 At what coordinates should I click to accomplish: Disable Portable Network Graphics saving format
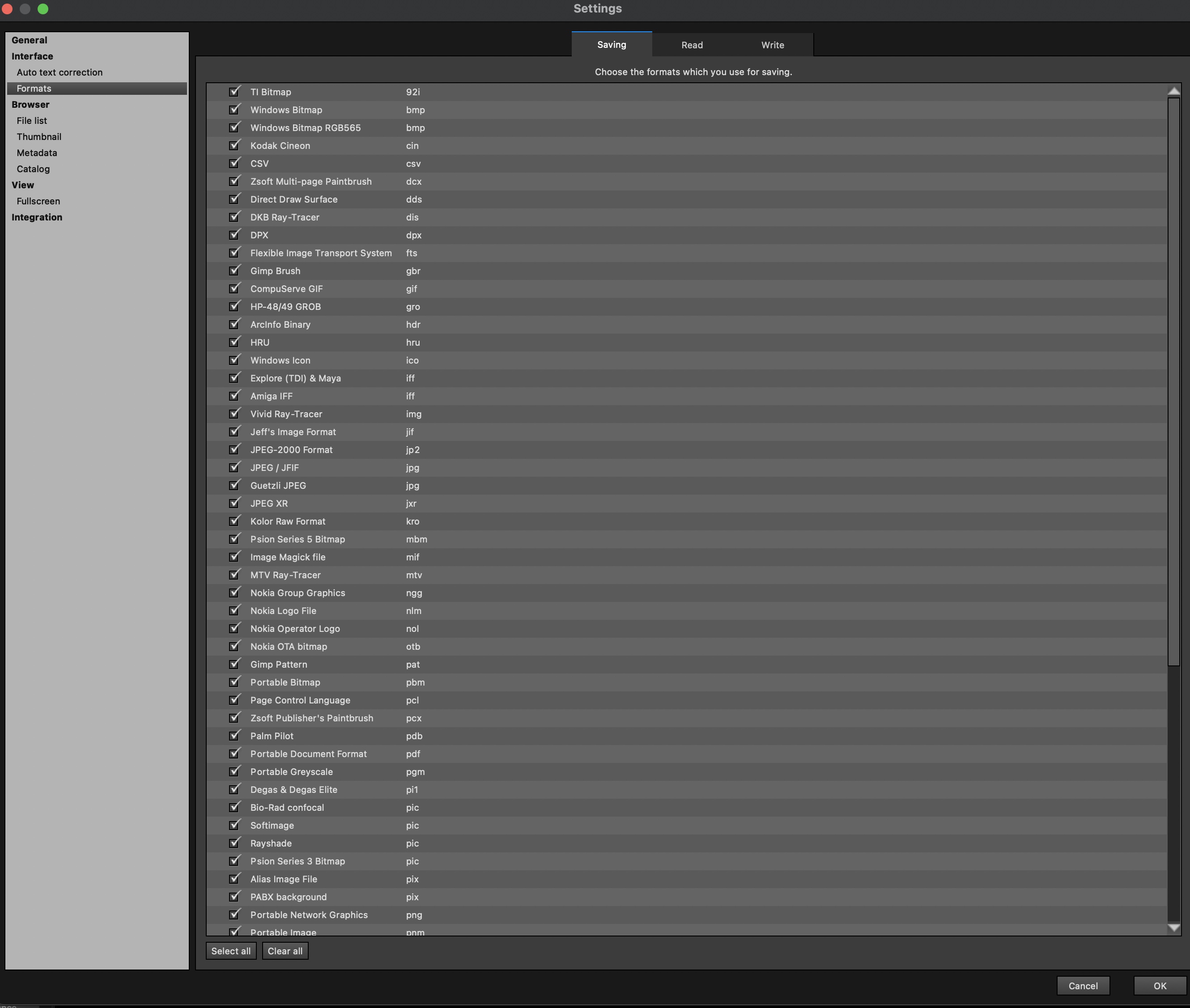coord(234,915)
